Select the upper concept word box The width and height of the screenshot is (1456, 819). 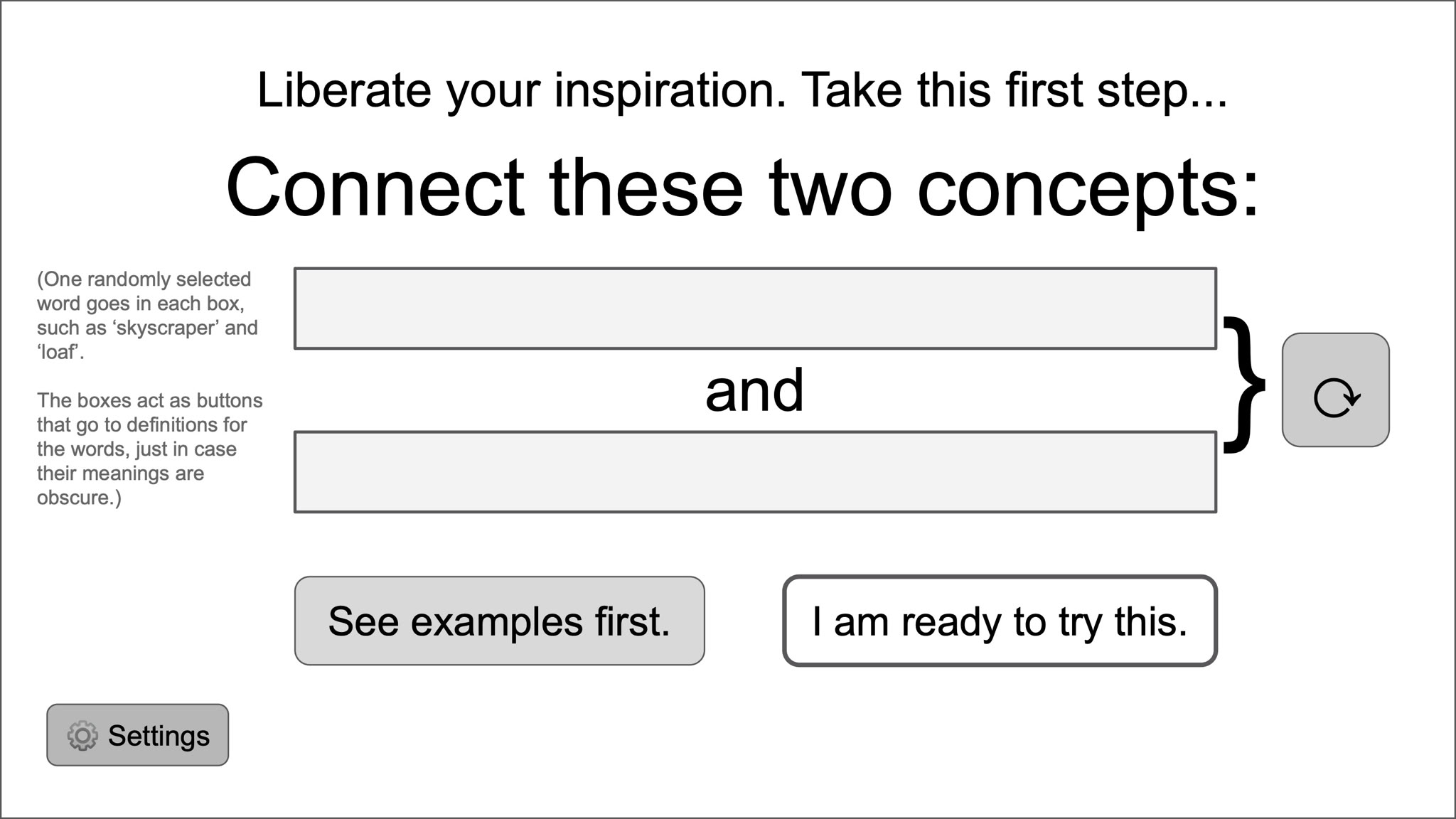pyautogui.click(x=755, y=309)
